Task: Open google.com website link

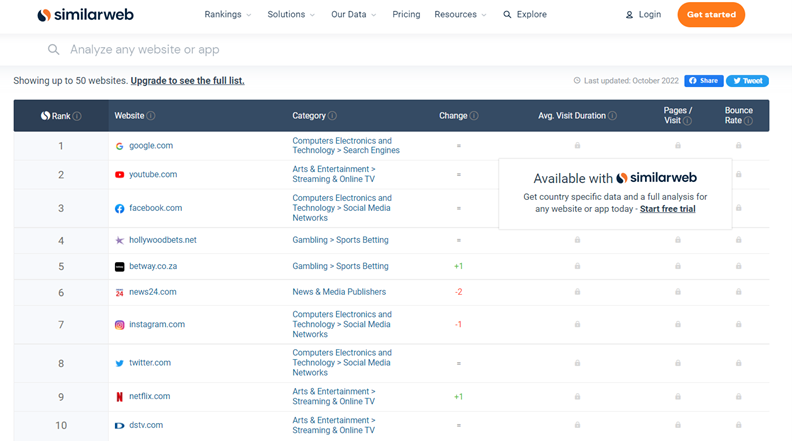Action: (151, 145)
